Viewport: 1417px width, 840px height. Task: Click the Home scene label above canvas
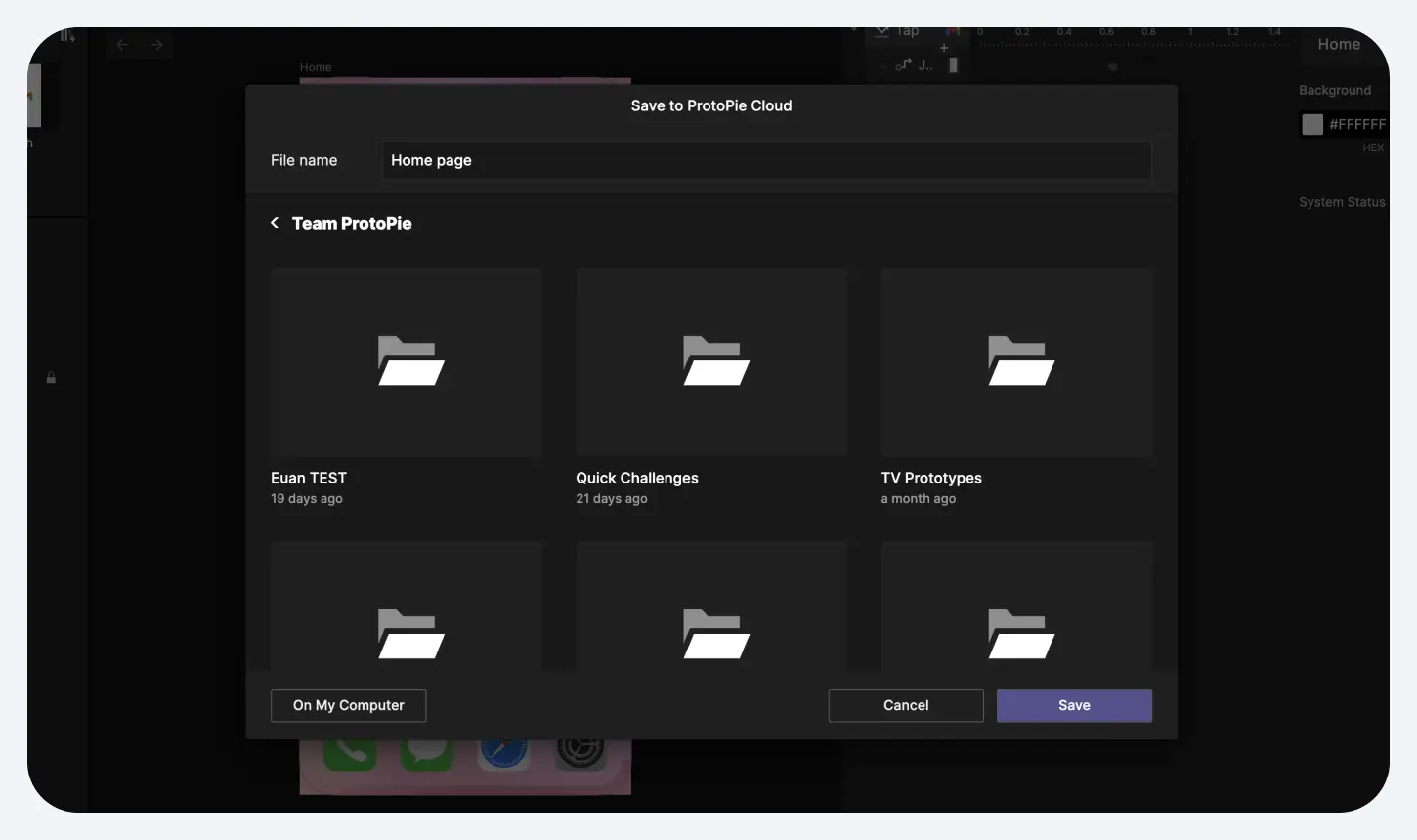coord(316,67)
